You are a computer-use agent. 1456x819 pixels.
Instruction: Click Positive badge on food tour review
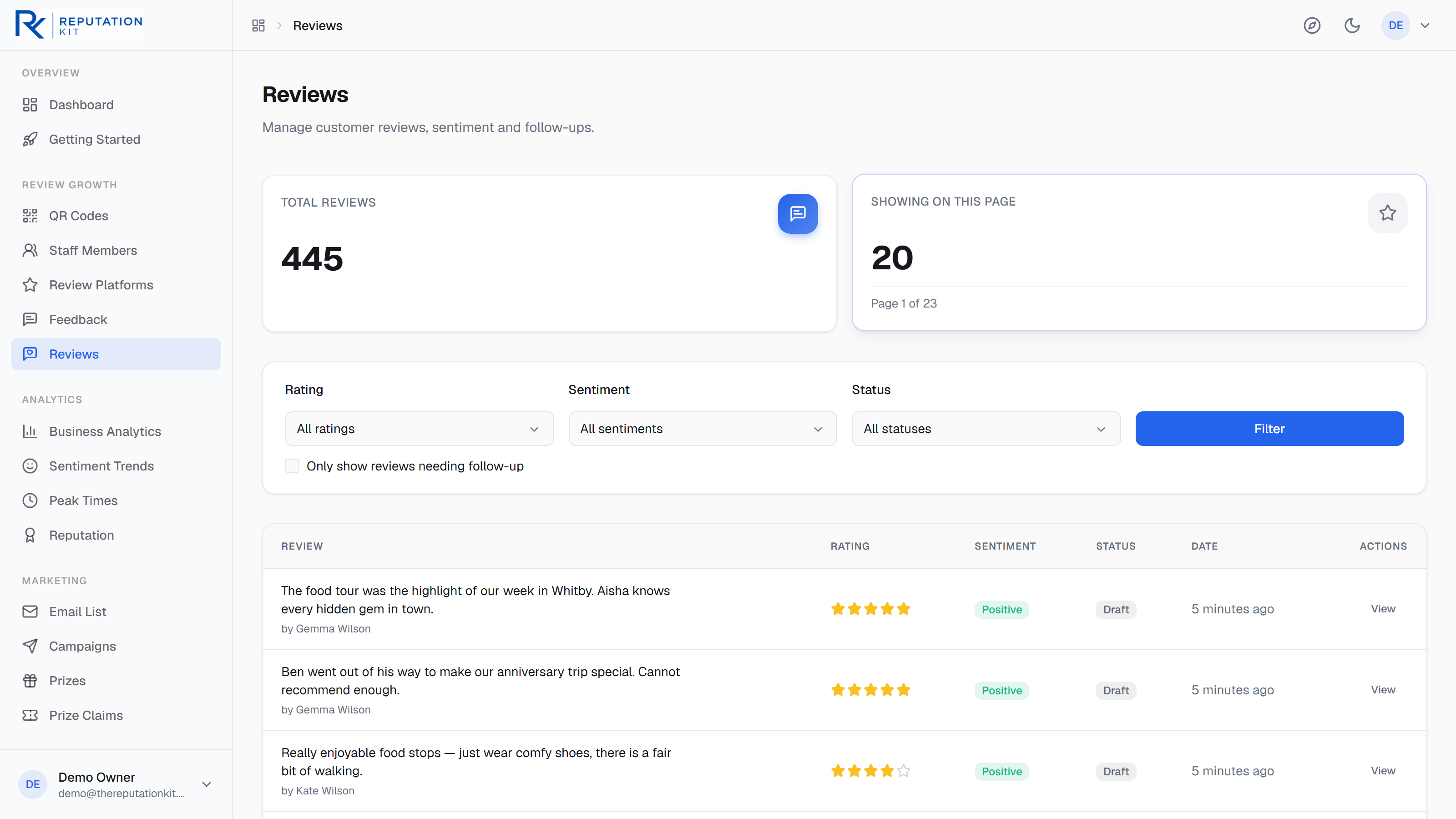[x=1001, y=609]
